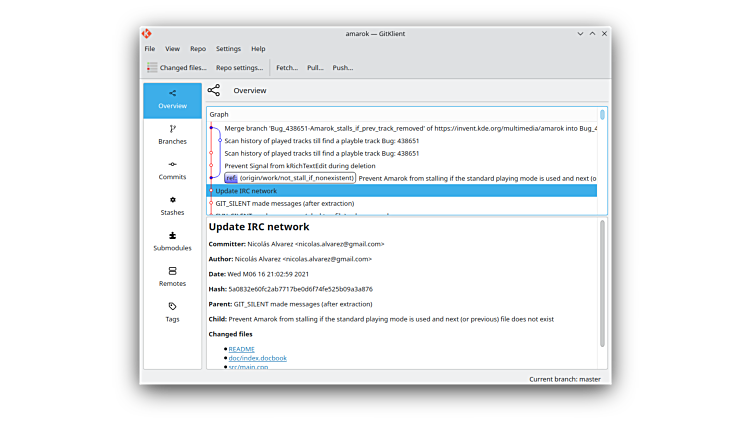Open the doc/index.docbook file link
This screenshot has height=423, width=752.
click(257, 358)
